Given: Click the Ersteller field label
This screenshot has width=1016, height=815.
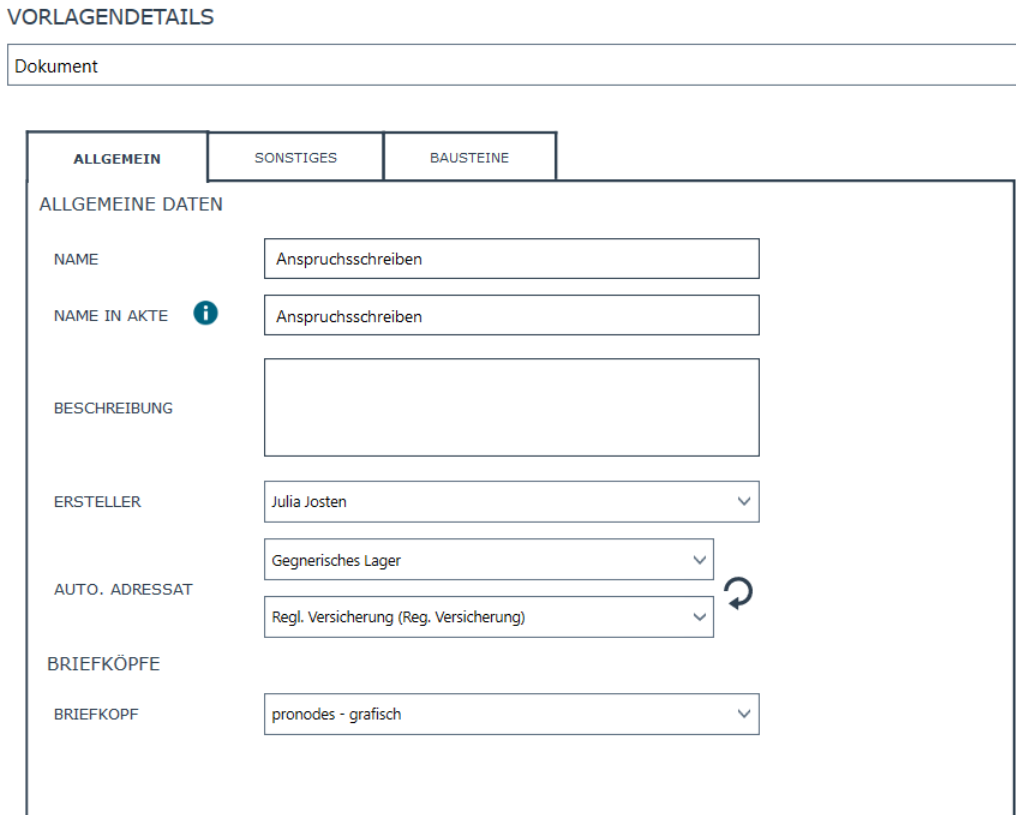Looking at the screenshot, I should tap(97, 502).
